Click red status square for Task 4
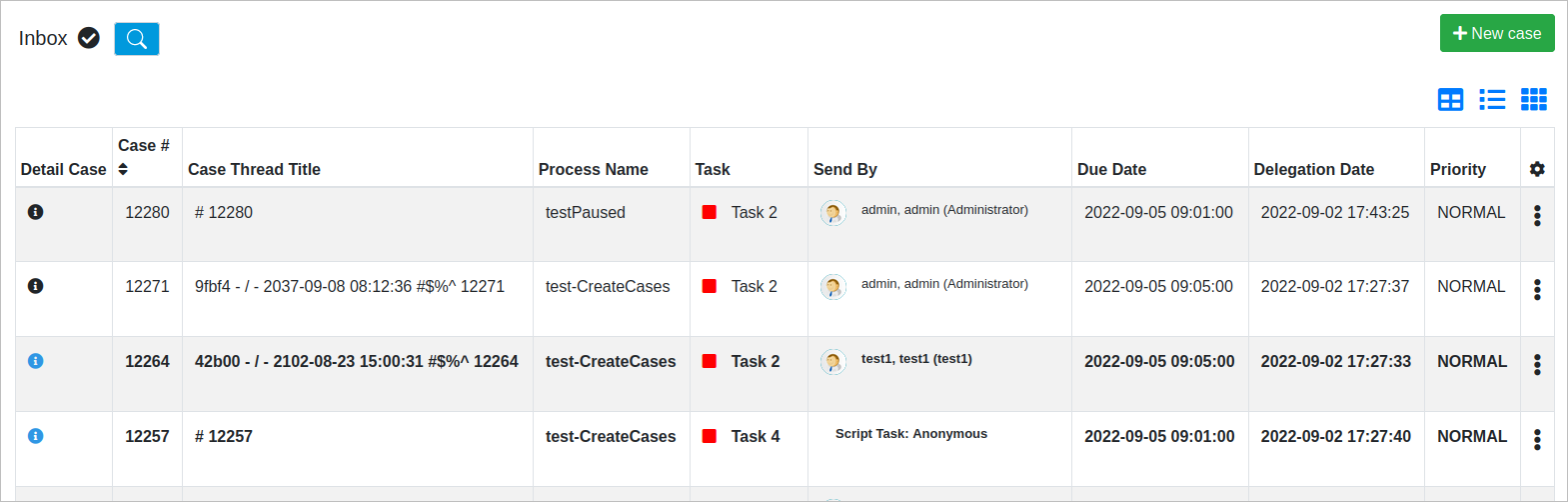Screen dimensions: 1568x502 click(x=710, y=436)
